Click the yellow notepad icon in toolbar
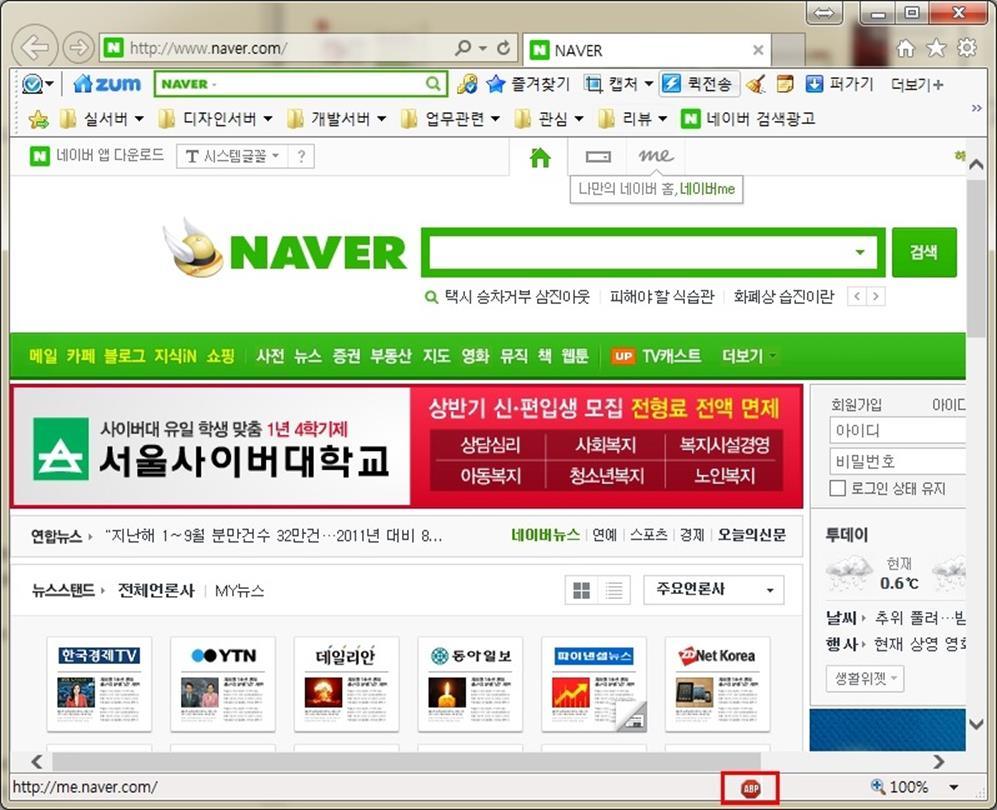The width and height of the screenshot is (997, 810). pos(785,83)
